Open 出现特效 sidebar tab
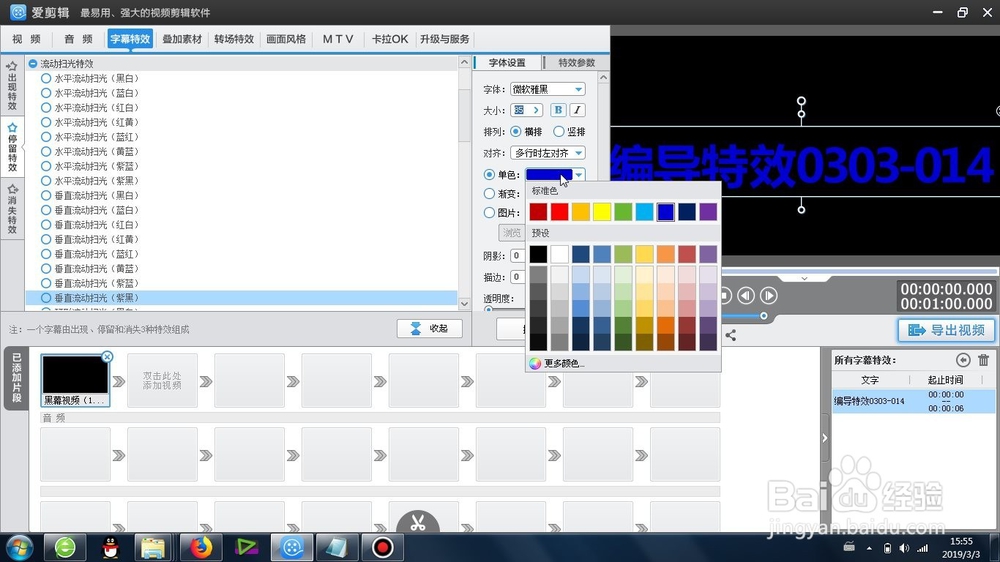The image size is (1000, 562). coord(12,86)
